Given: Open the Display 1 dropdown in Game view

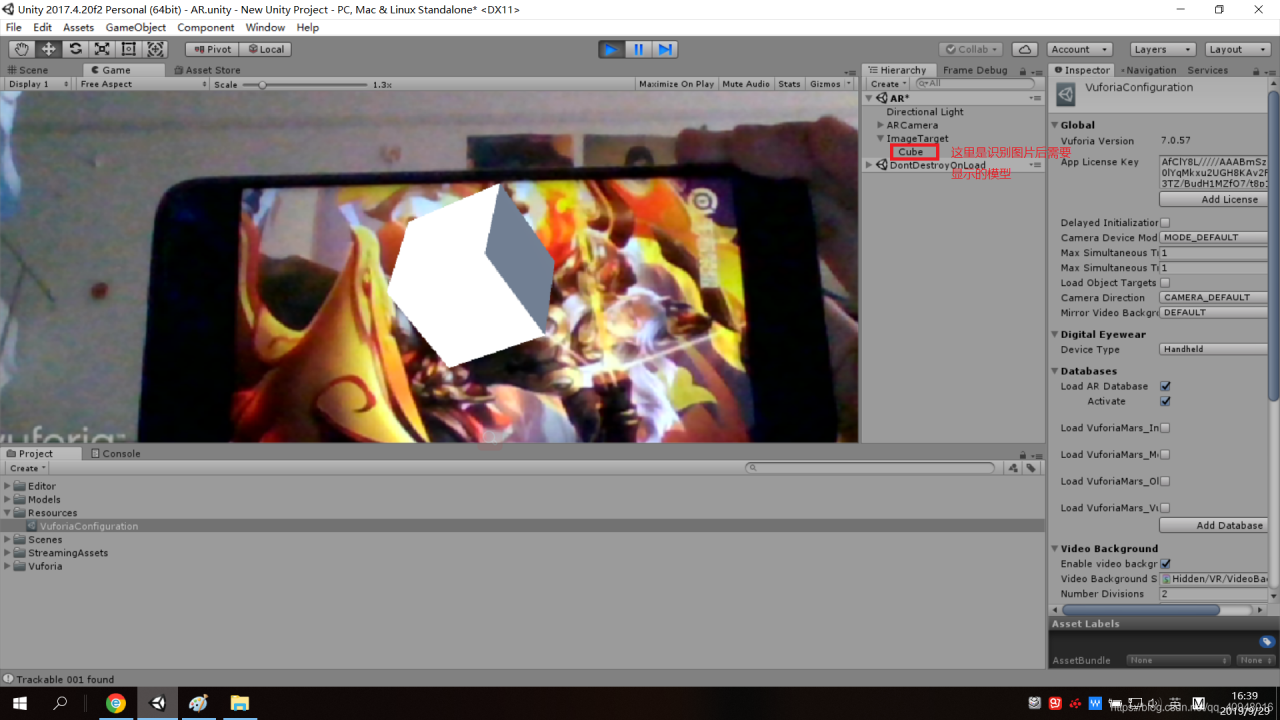Looking at the screenshot, I should 38,84.
